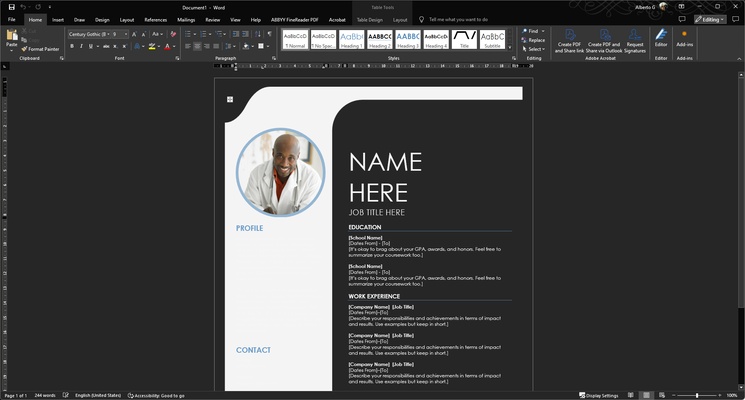Toggle Underline formatting
The width and height of the screenshot is (745, 400).
[x=90, y=47]
